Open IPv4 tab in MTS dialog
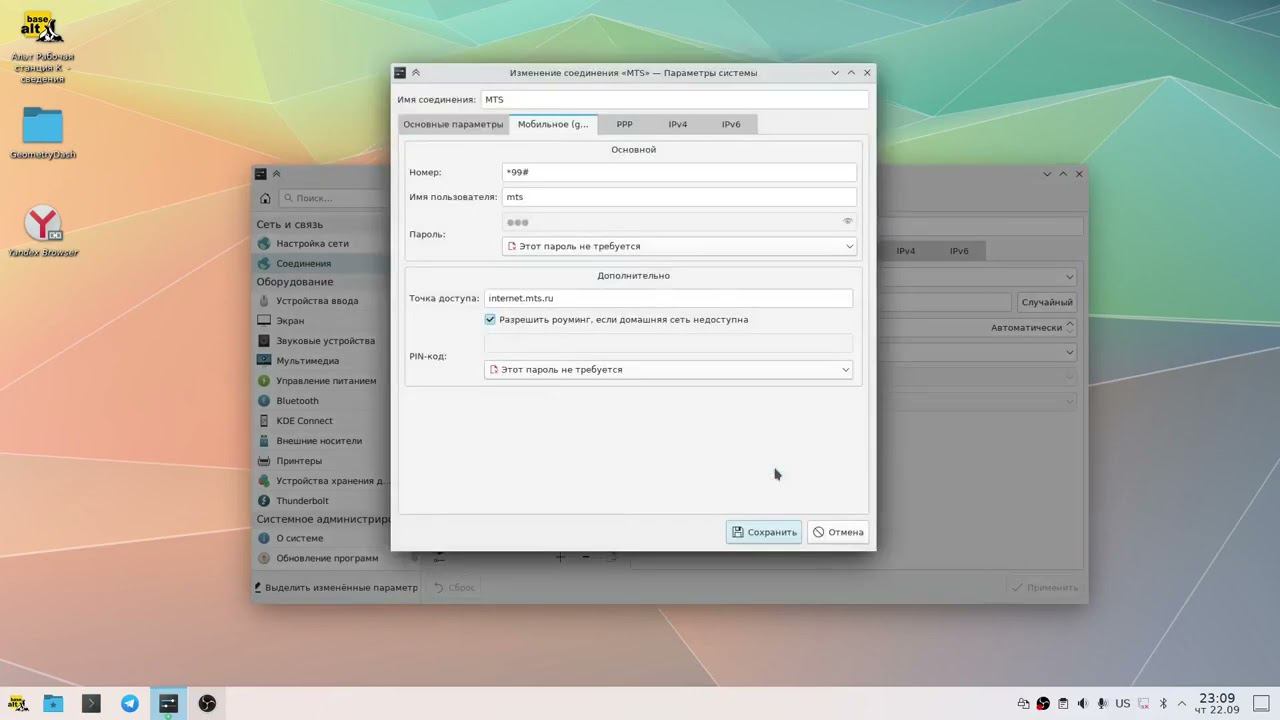This screenshot has height=720, width=1280. pyautogui.click(x=678, y=124)
